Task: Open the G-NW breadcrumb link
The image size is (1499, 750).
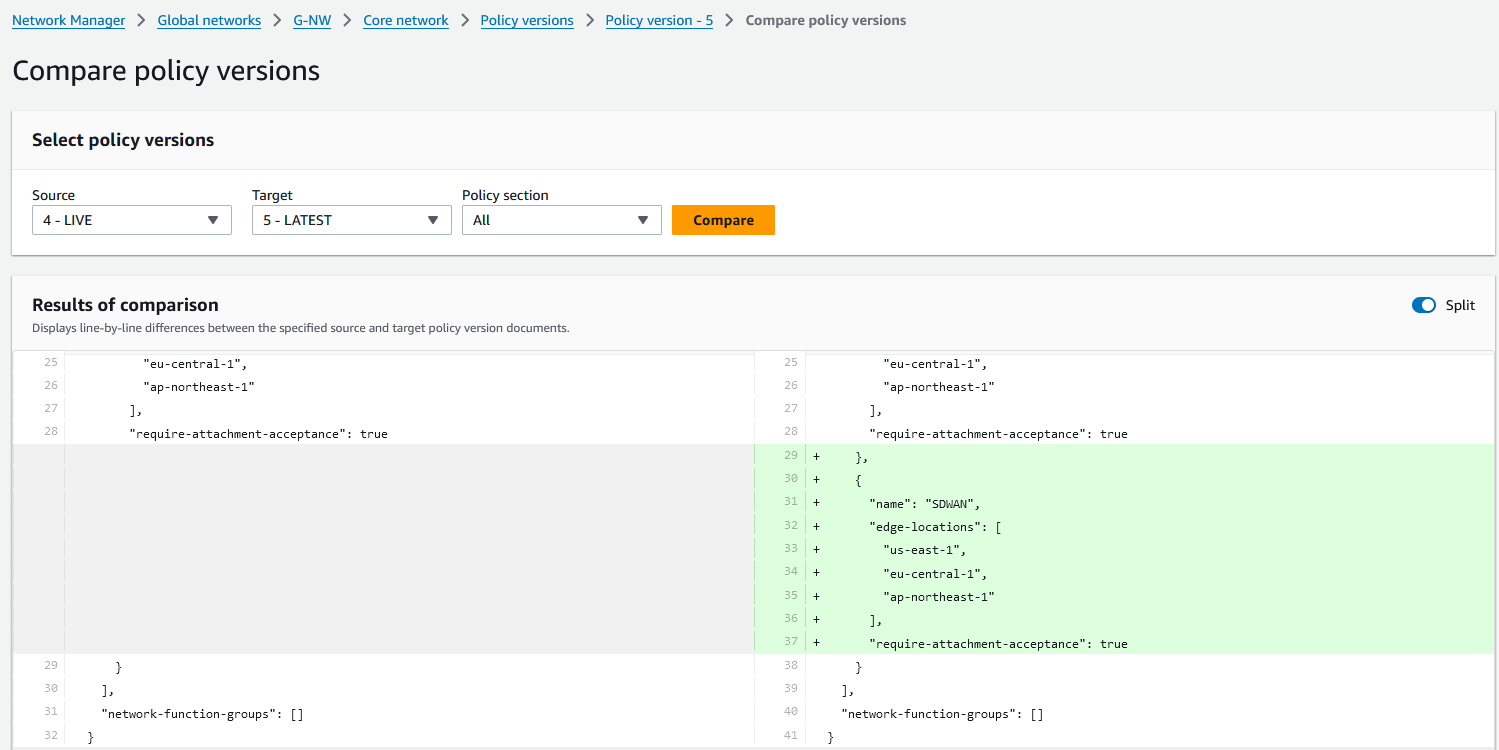Action: [x=312, y=20]
